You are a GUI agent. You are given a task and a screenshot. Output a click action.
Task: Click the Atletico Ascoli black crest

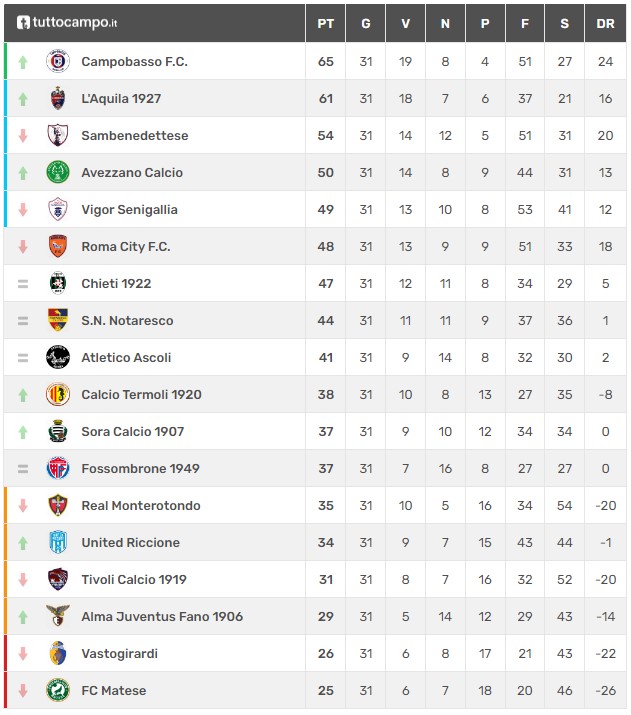pos(58,357)
